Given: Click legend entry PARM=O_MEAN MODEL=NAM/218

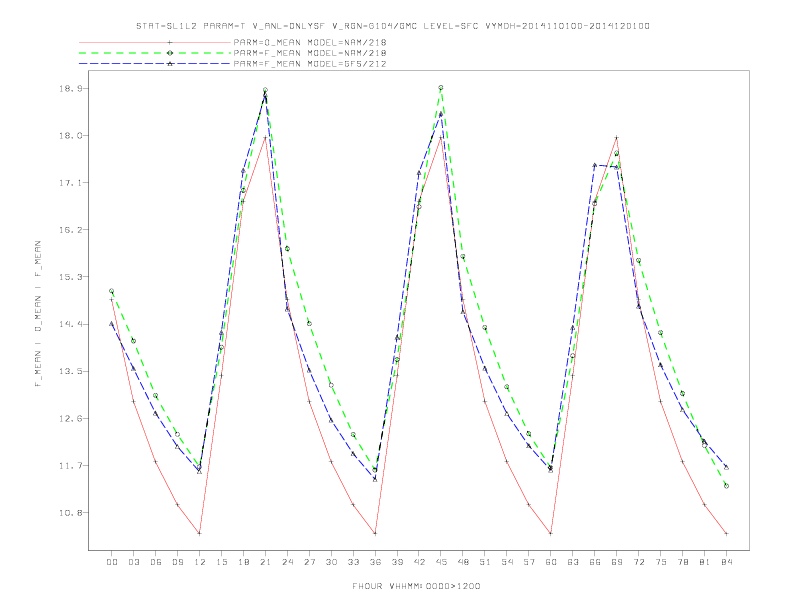Looking at the screenshot, I should 310,42.
